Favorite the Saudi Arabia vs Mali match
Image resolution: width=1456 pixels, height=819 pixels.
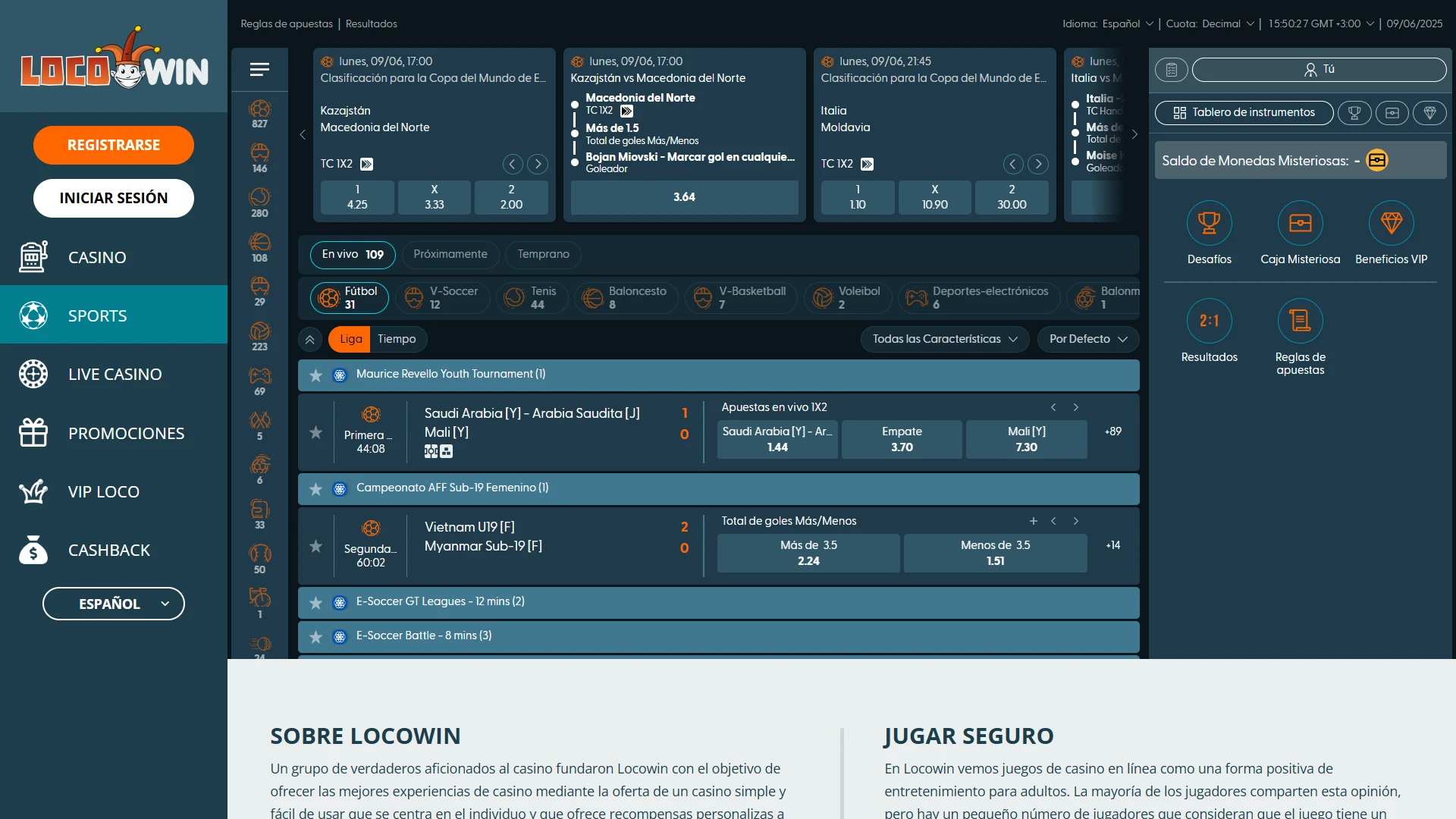tap(316, 432)
